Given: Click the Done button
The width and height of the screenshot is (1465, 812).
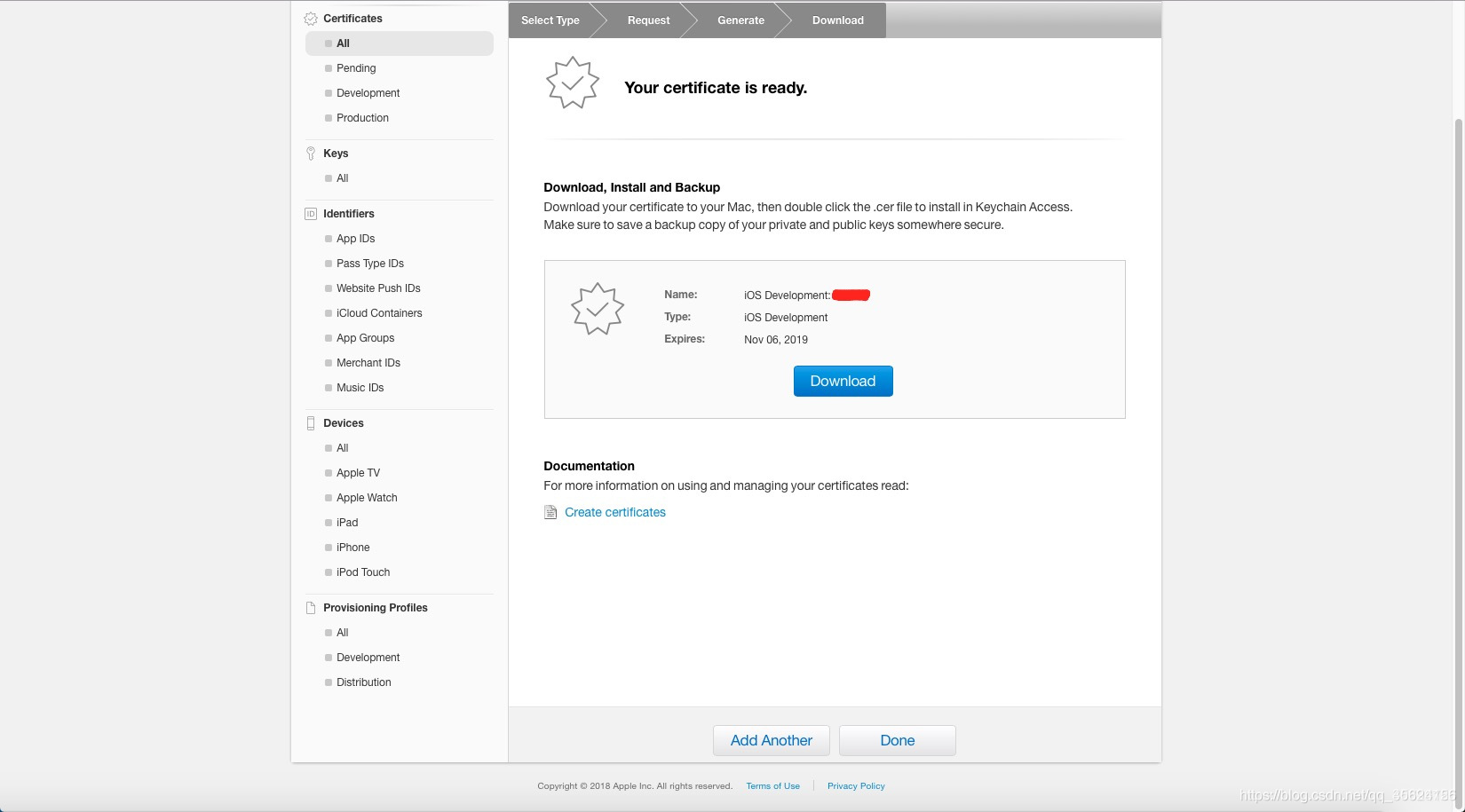Looking at the screenshot, I should pos(898,740).
